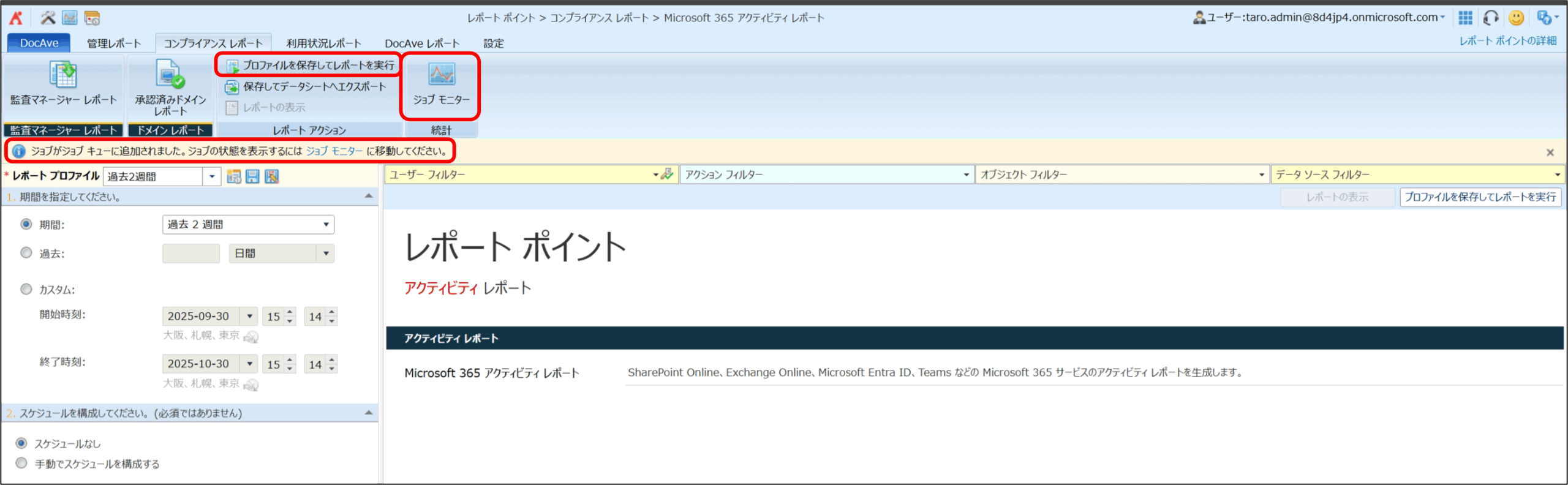Dismiss the notification bar with X
Viewport: 1568px width, 485px height.
pos(1550,152)
